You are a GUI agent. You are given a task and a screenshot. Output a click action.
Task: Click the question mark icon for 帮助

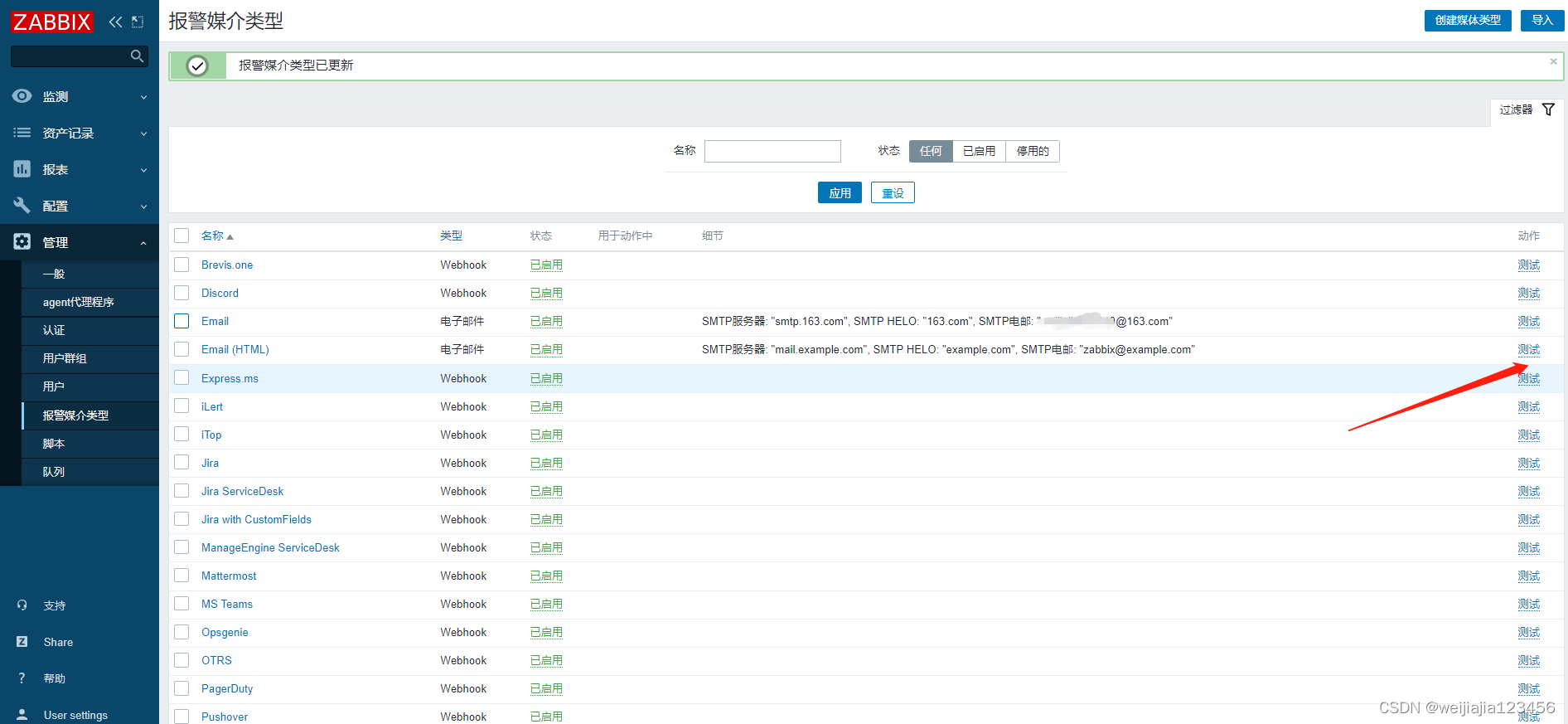tap(22, 678)
